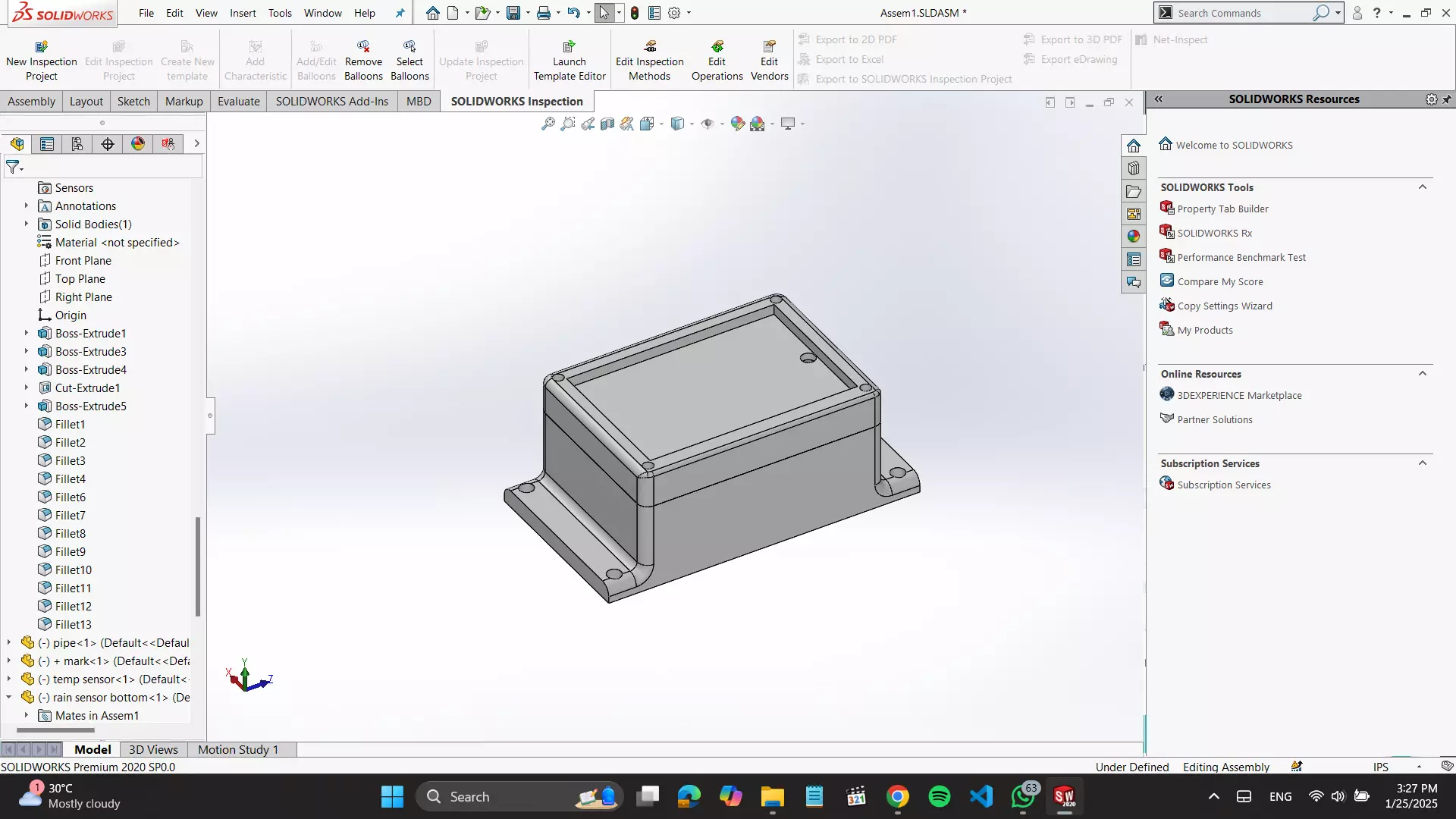Collapse the Online Resources section
This screenshot has width=1456, height=819.
click(1423, 374)
